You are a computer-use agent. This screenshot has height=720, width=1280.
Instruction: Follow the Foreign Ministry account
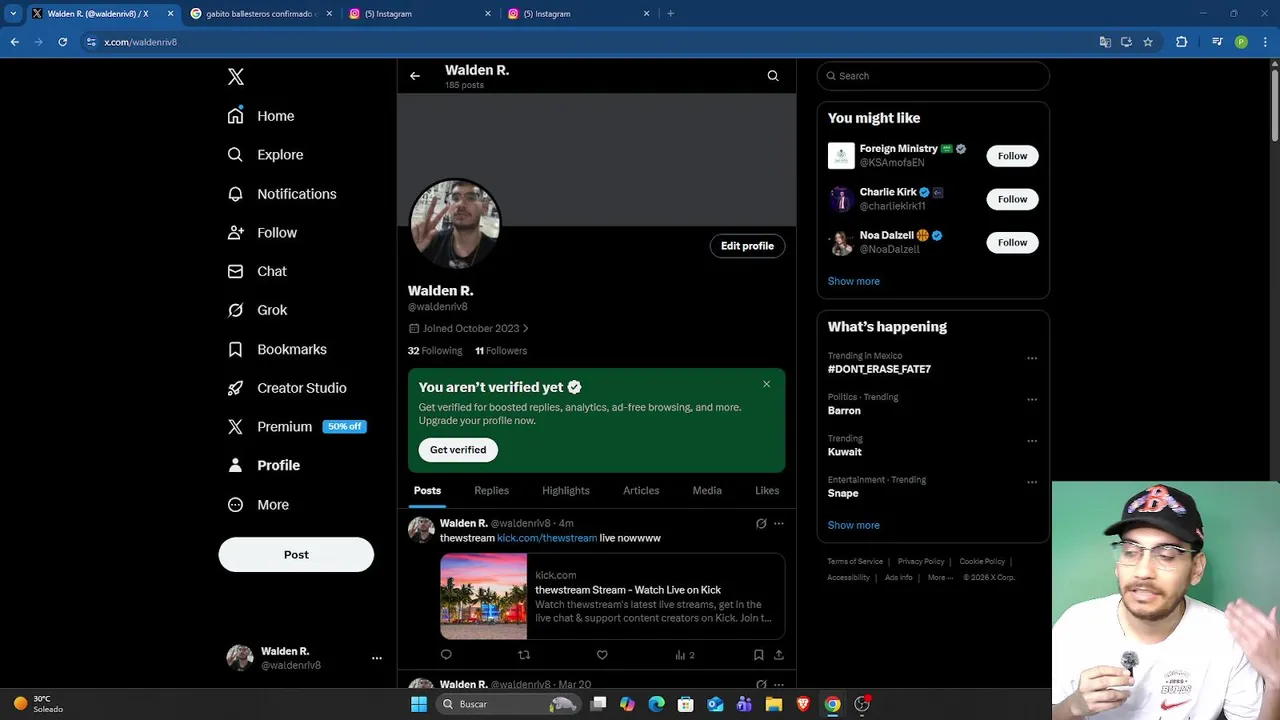pyautogui.click(x=1012, y=156)
